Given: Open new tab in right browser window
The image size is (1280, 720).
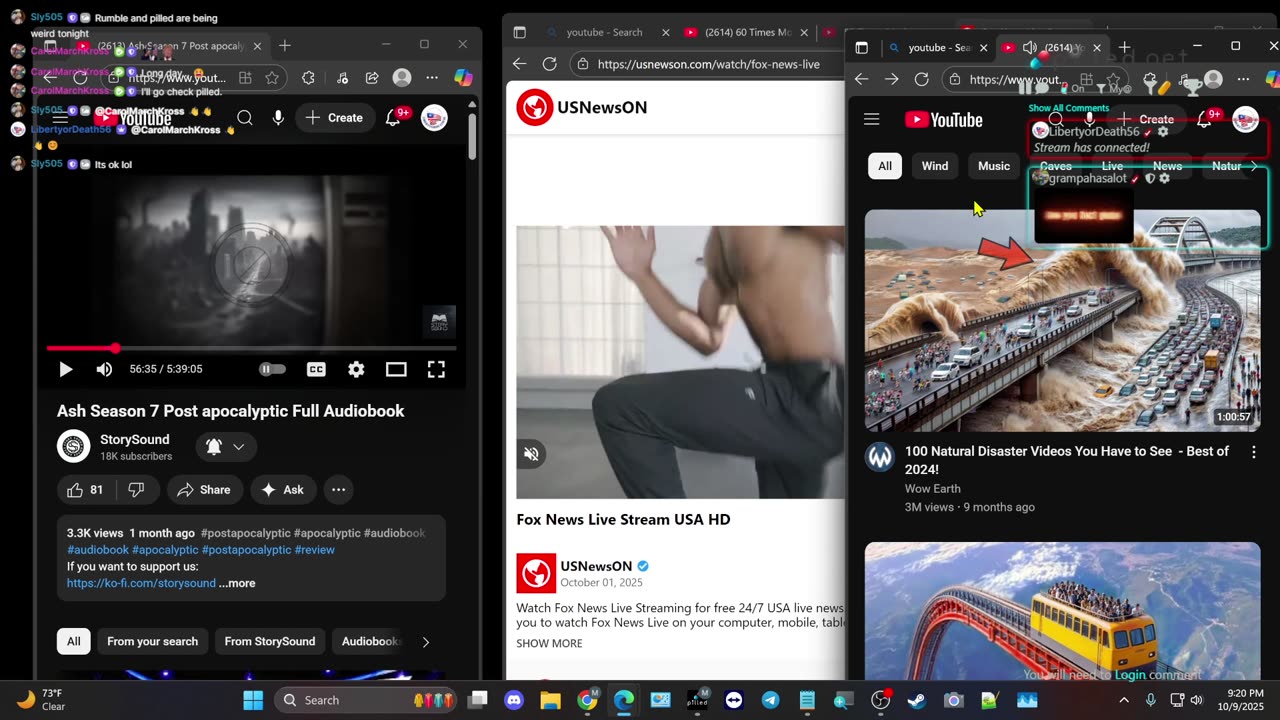Looking at the screenshot, I should click(x=1124, y=47).
